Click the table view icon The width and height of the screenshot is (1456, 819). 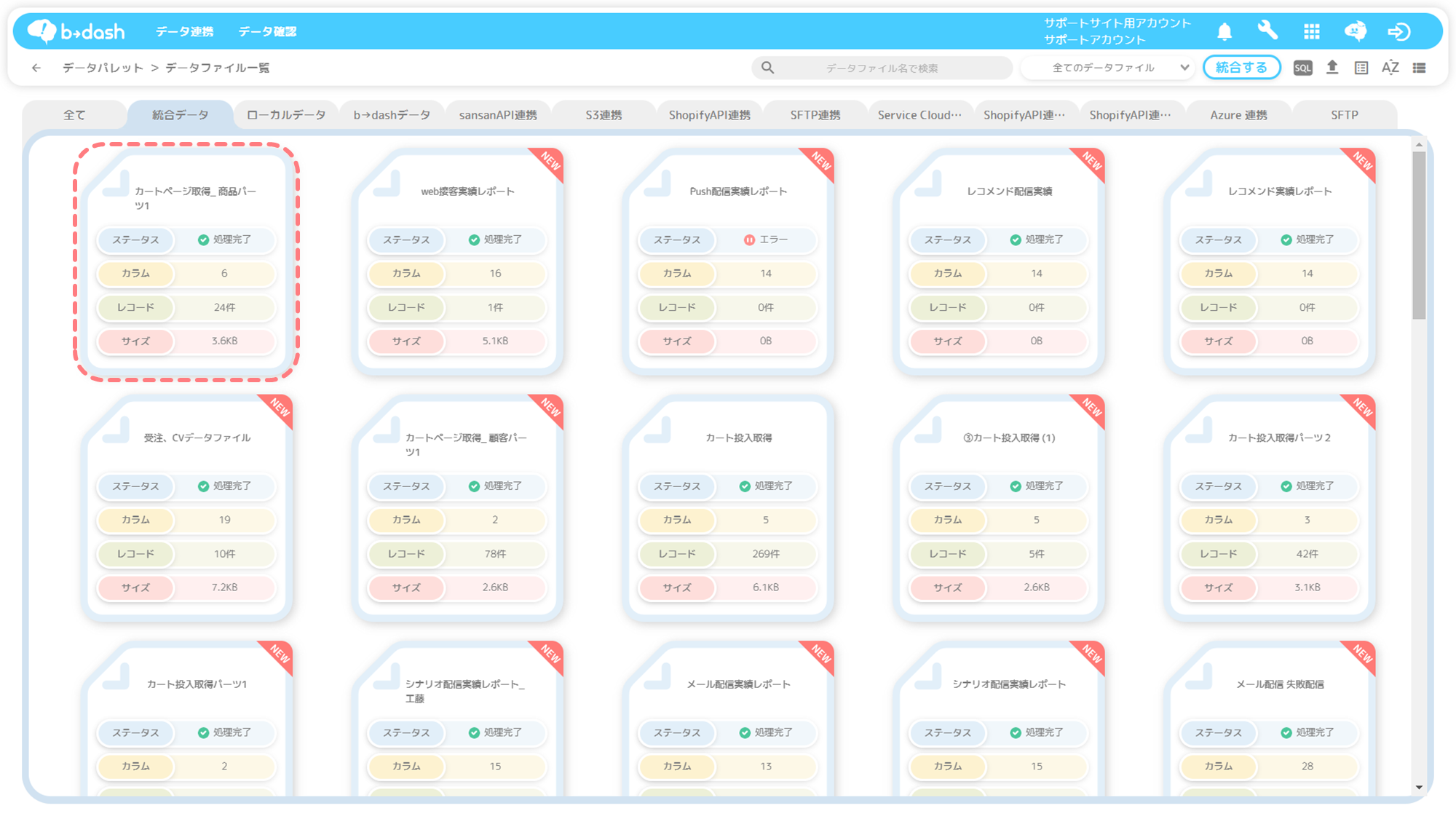[x=1361, y=68]
